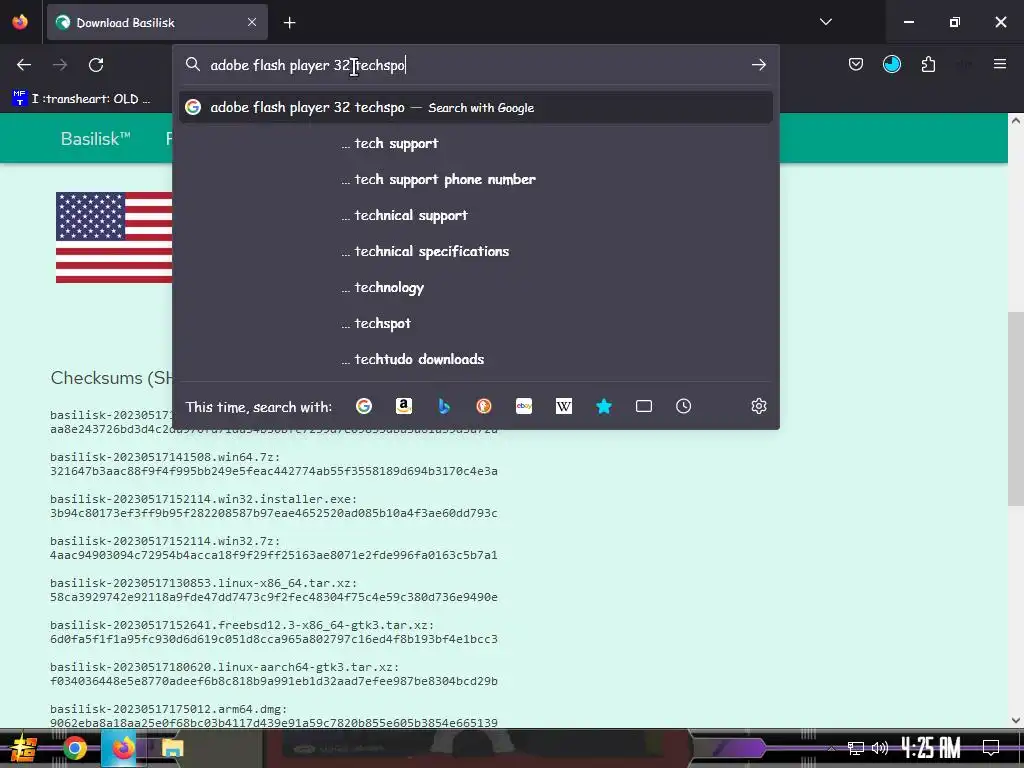Click the 4:25 AM taskbar clock
Viewport: 1024px width, 768px height.
click(931, 748)
